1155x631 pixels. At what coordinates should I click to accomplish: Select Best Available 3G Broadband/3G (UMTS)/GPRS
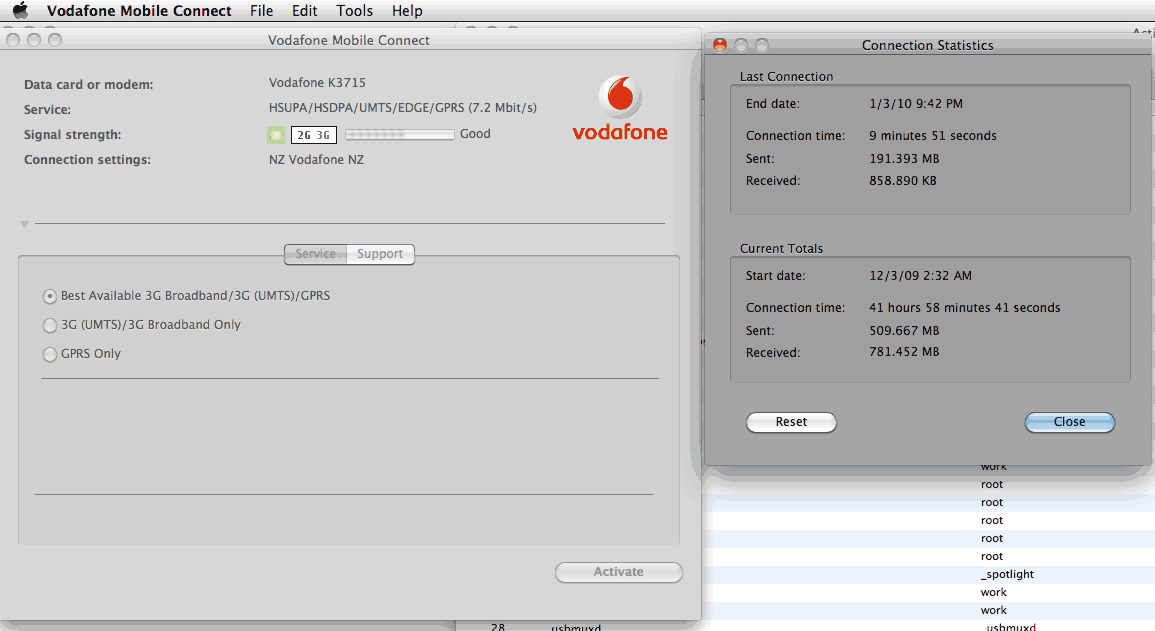coord(186,296)
